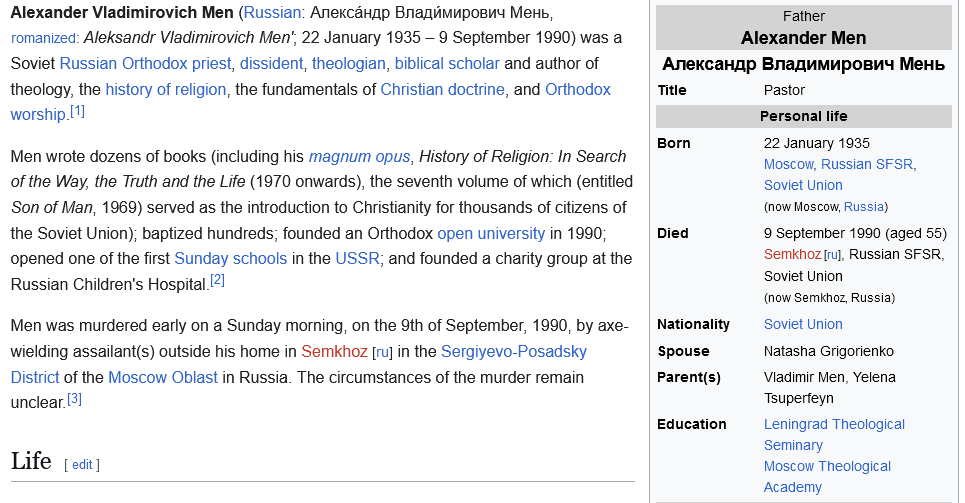Viewport: 965px width, 503px height.
Task: Click the Cyrillic name Александр Владимирович Мень in infobox
Action: coord(803,64)
